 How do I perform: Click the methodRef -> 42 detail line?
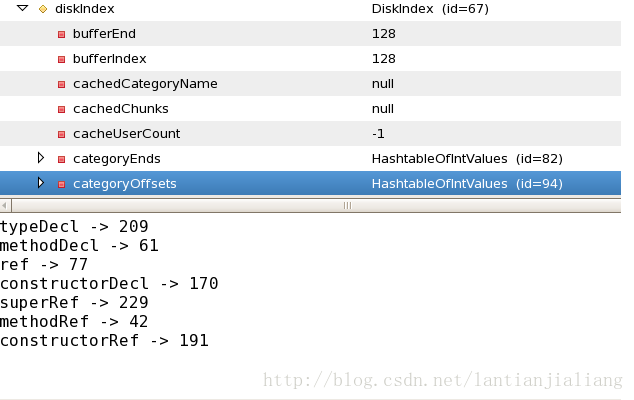[x=74, y=322]
